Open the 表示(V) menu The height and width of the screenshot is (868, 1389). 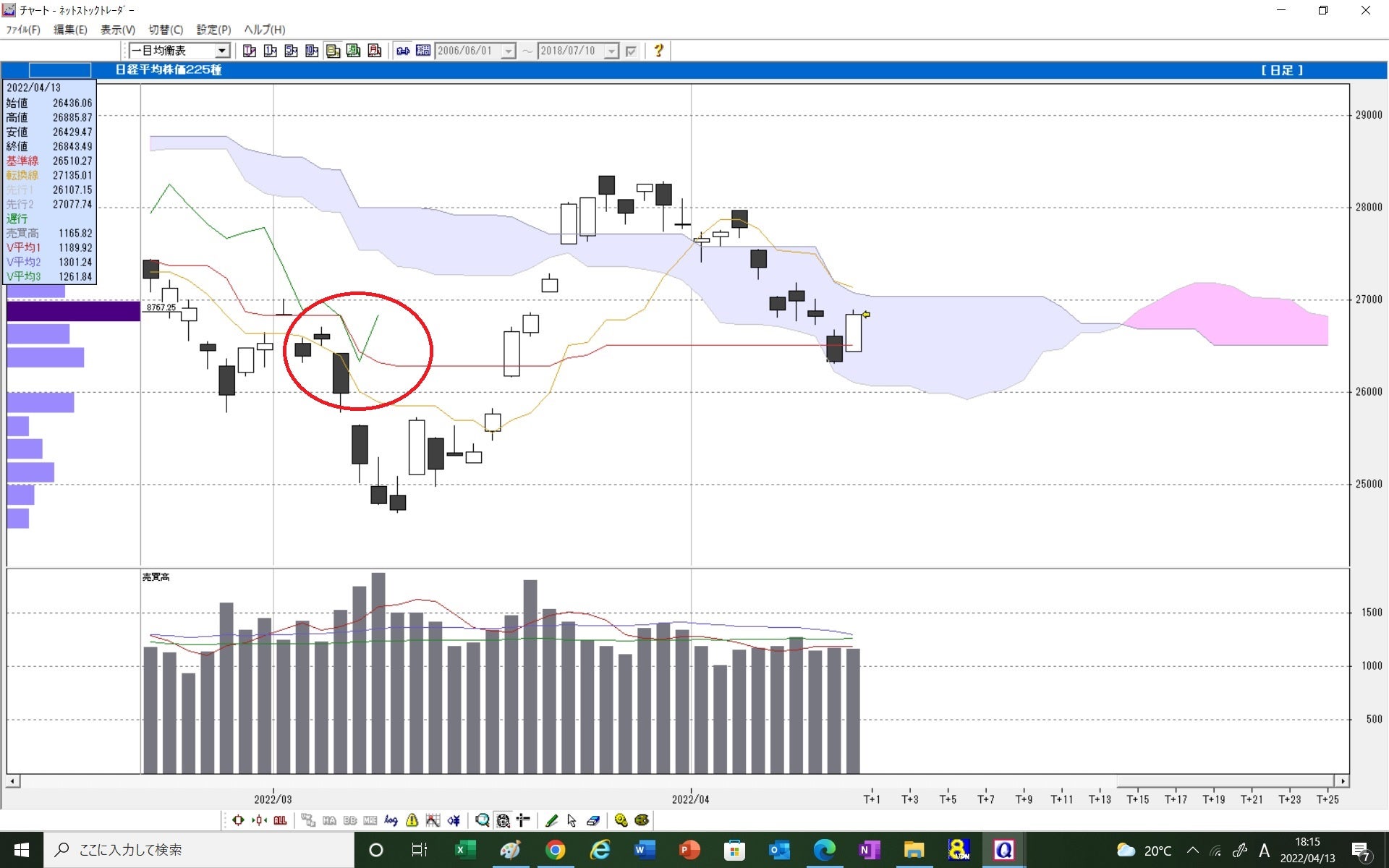click(117, 30)
